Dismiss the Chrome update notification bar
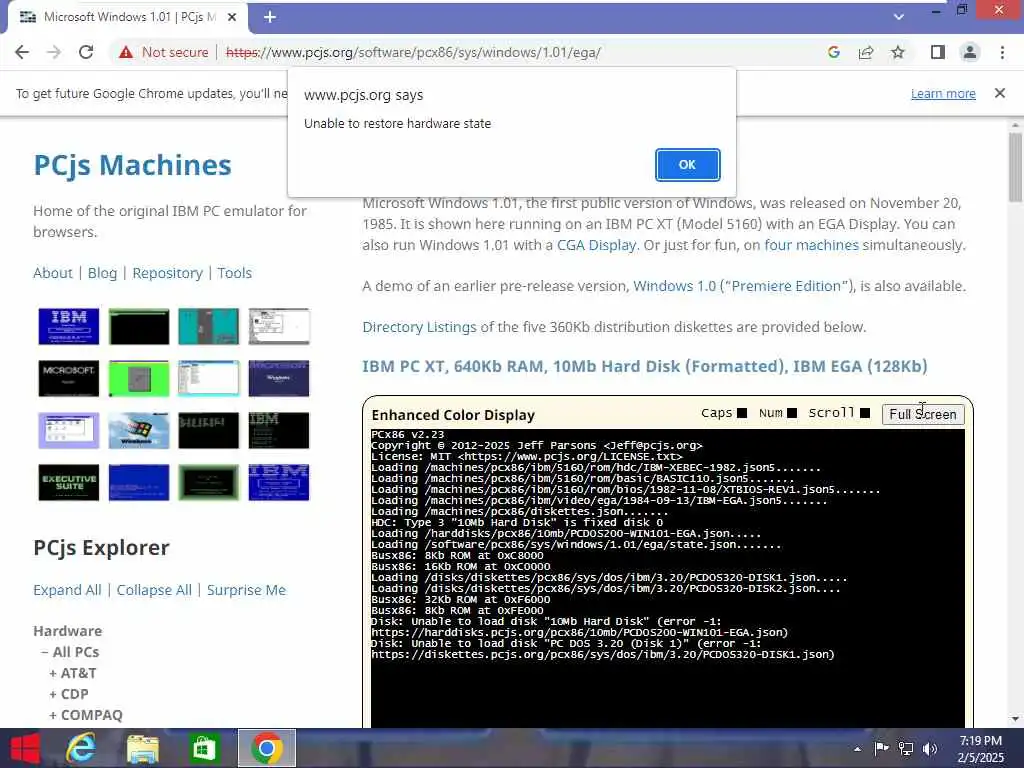1024x768 pixels. pyautogui.click(x=999, y=93)
